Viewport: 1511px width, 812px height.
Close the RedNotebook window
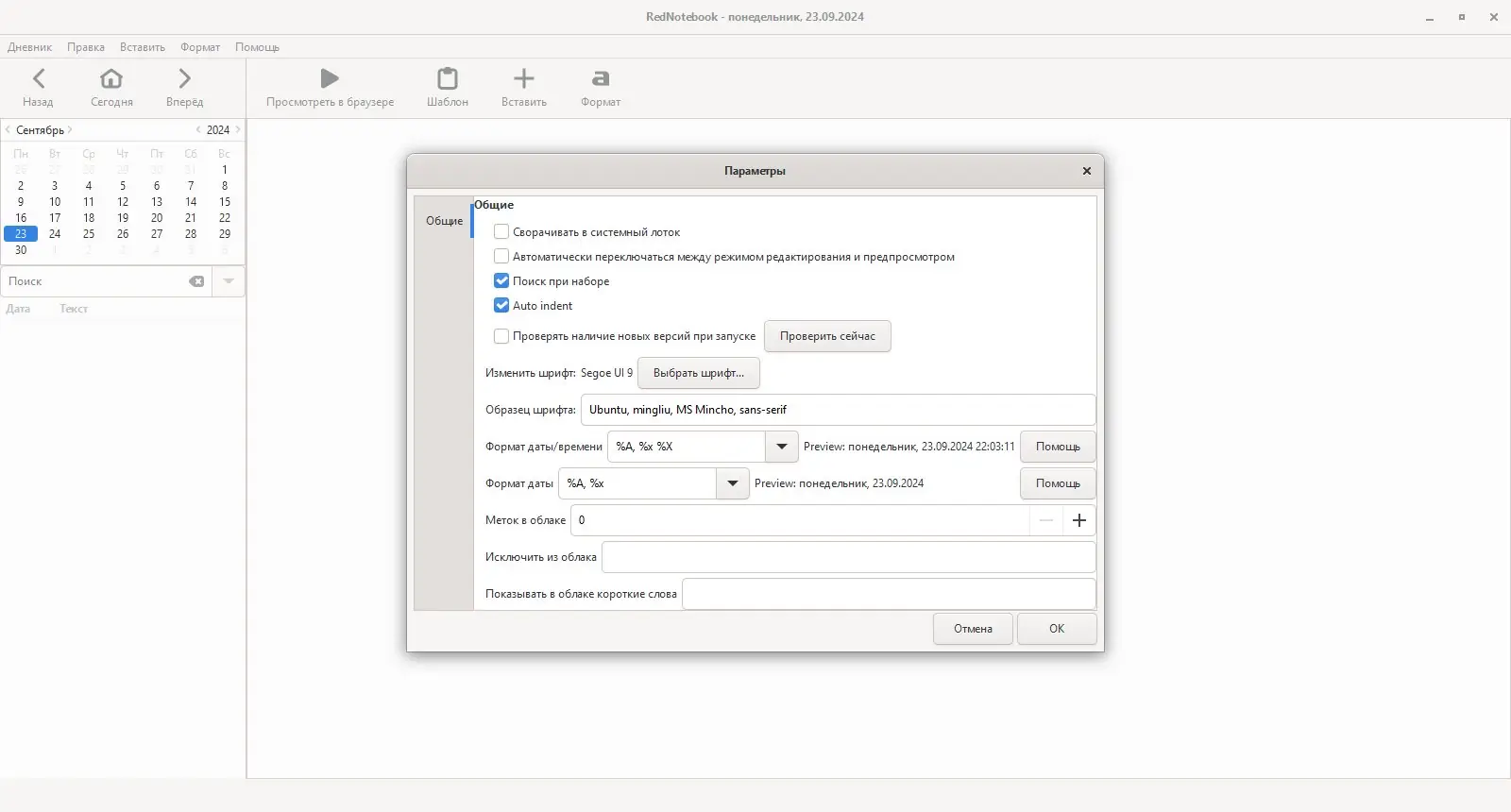point(1494,17)
